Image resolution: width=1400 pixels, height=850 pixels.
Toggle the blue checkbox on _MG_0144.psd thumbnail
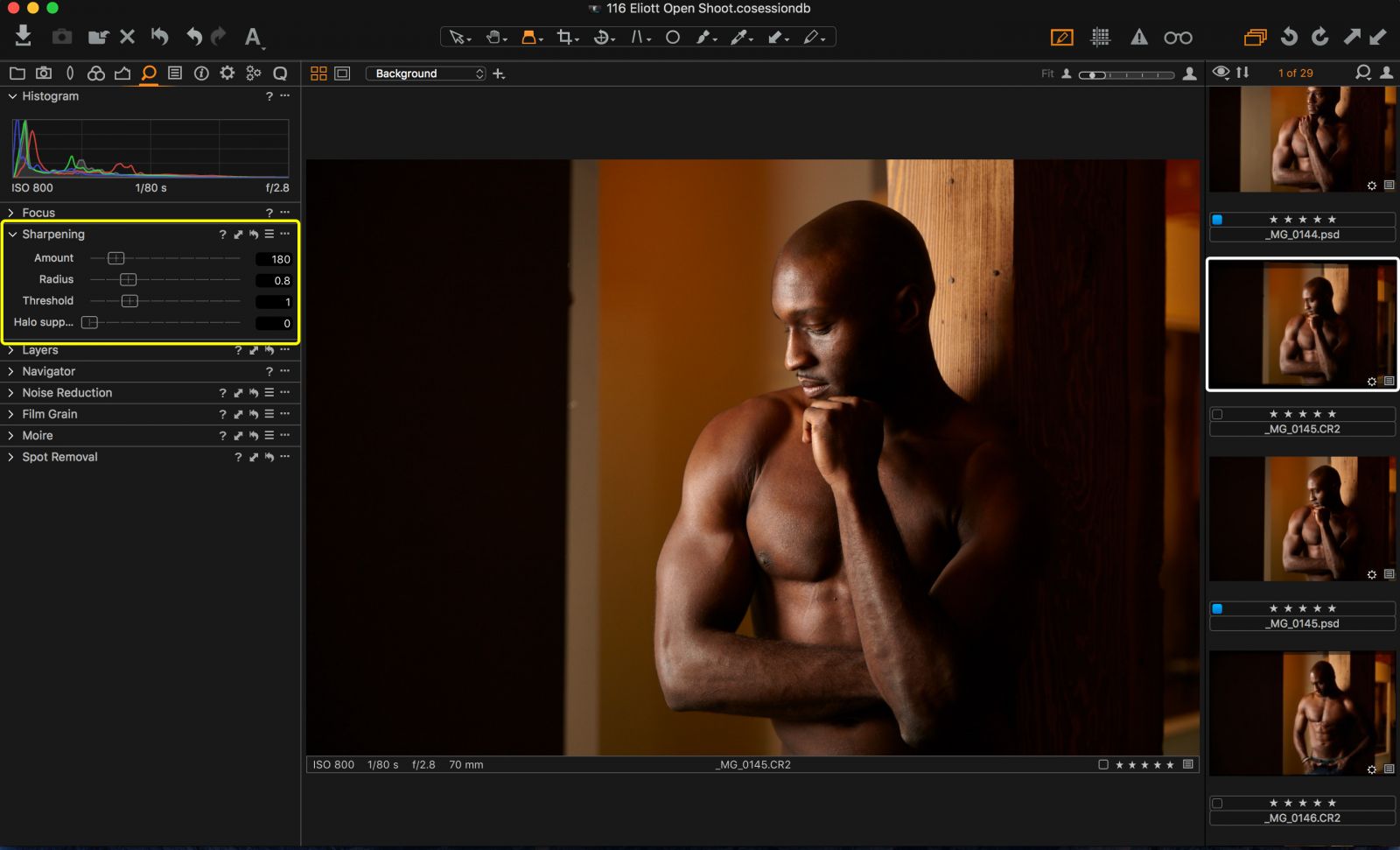tap(1217, 220)
